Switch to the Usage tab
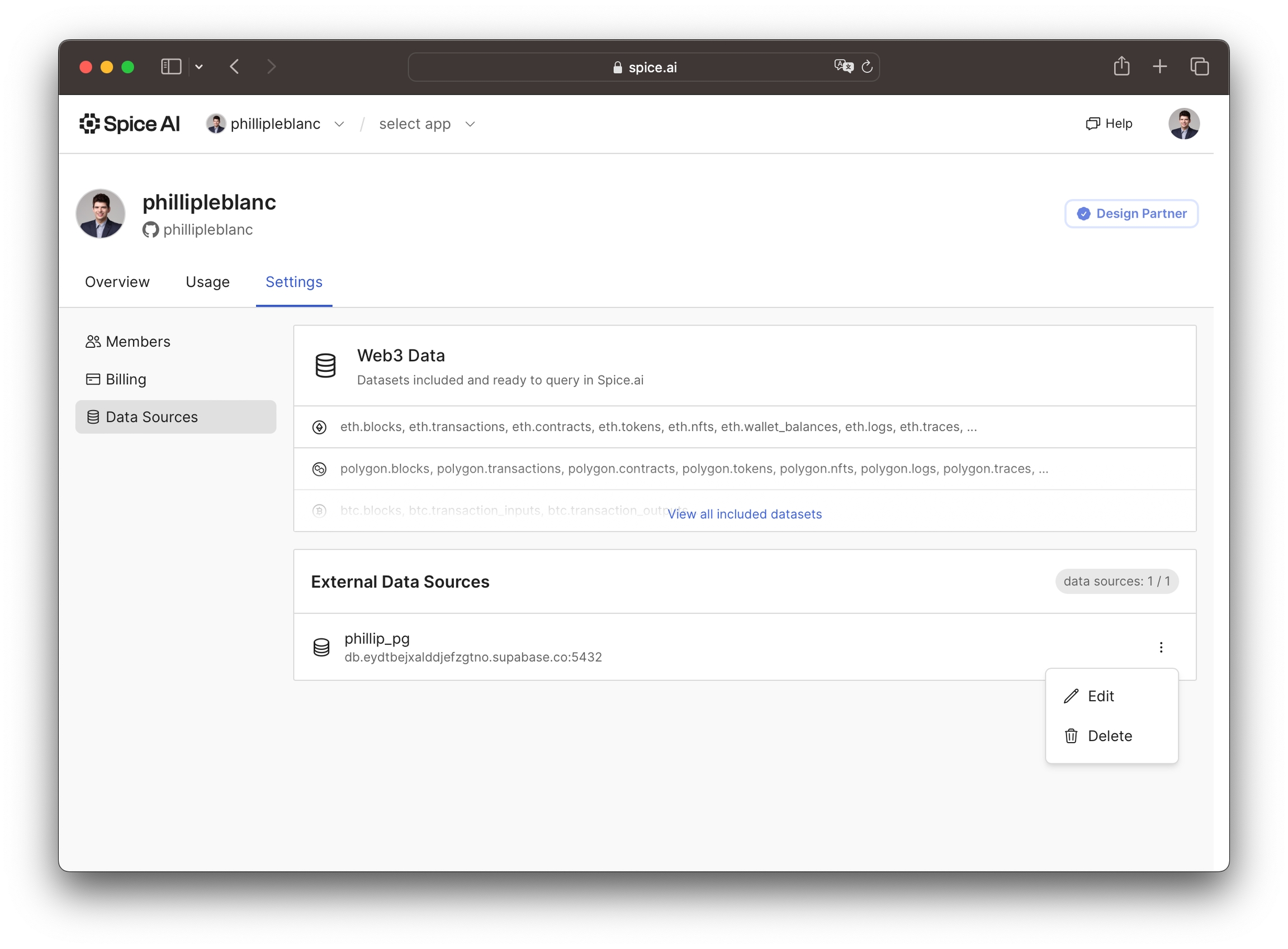 207,282
